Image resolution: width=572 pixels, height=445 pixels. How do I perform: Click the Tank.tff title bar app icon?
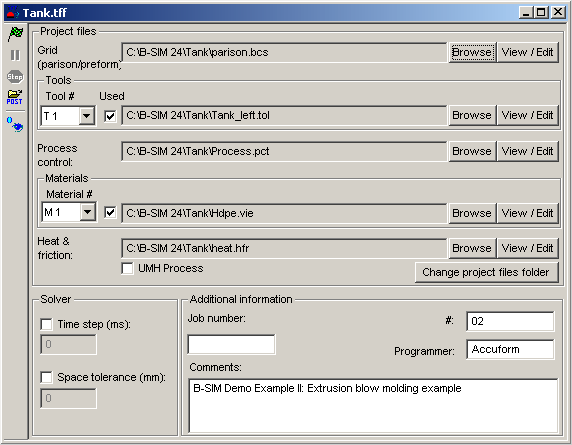click(x=12, y=13)
